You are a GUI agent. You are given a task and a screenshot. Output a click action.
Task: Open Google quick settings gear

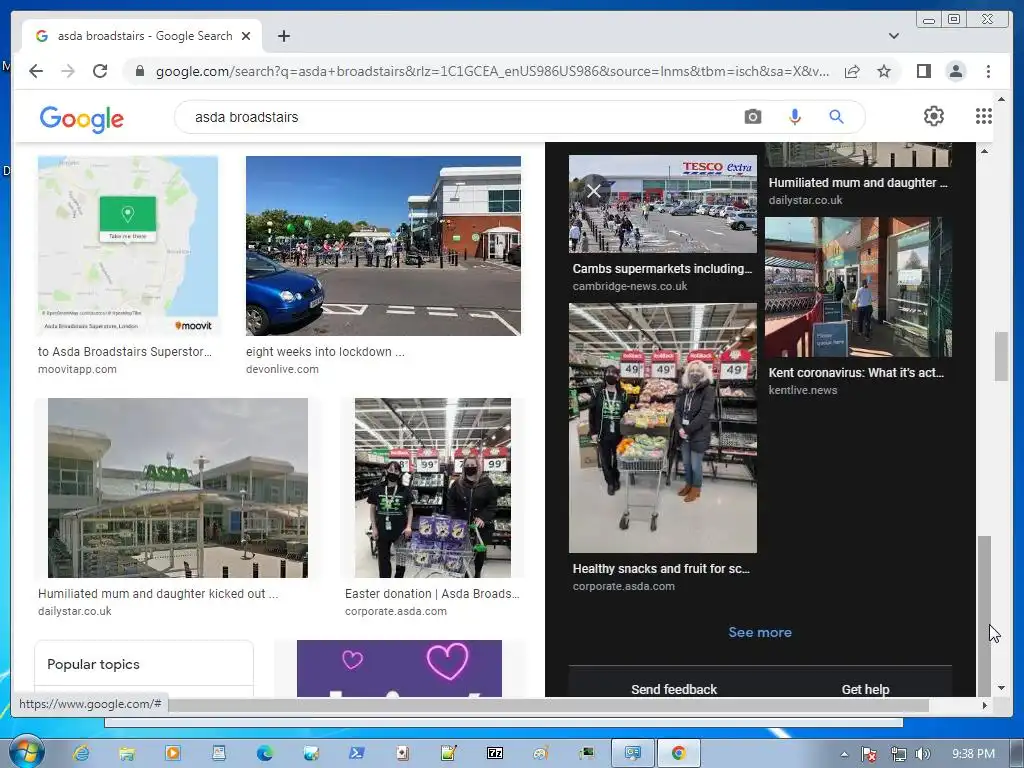pos(934,116)
